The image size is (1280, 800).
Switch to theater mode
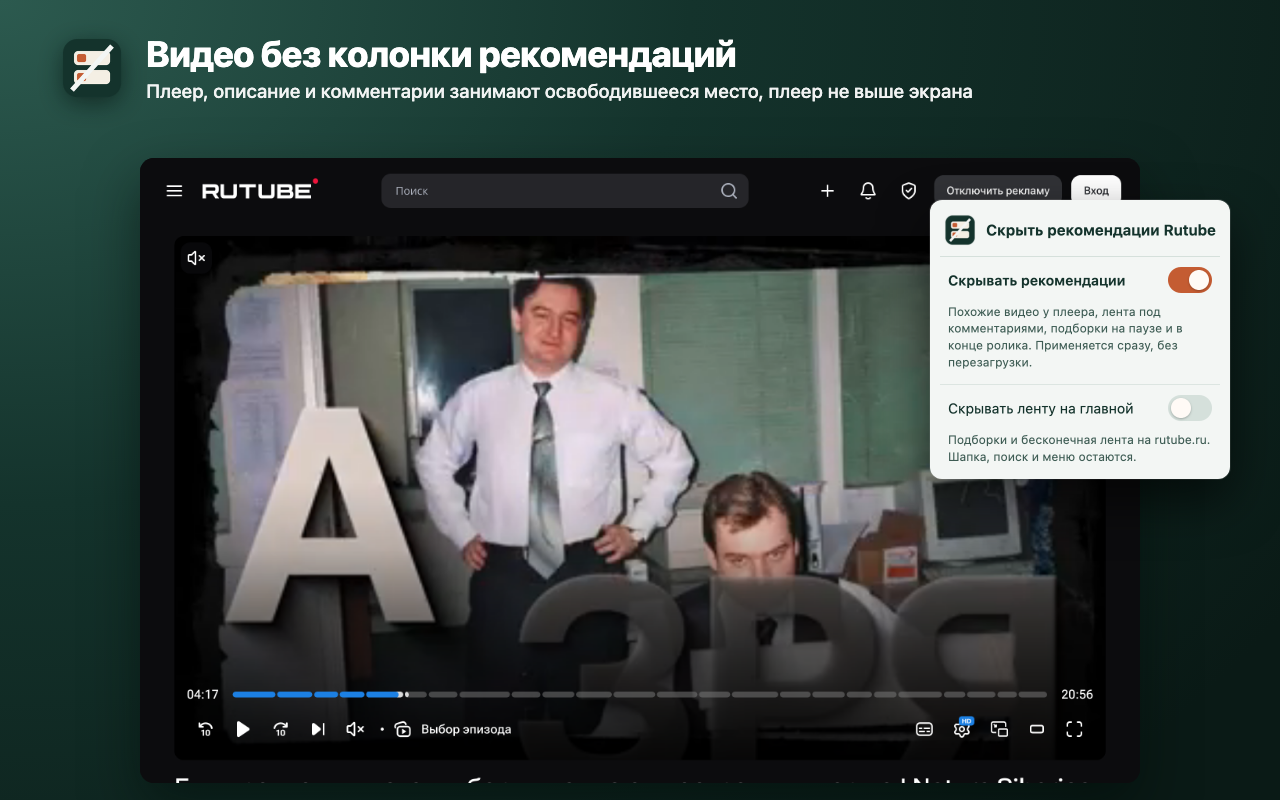click(1037, 729)
